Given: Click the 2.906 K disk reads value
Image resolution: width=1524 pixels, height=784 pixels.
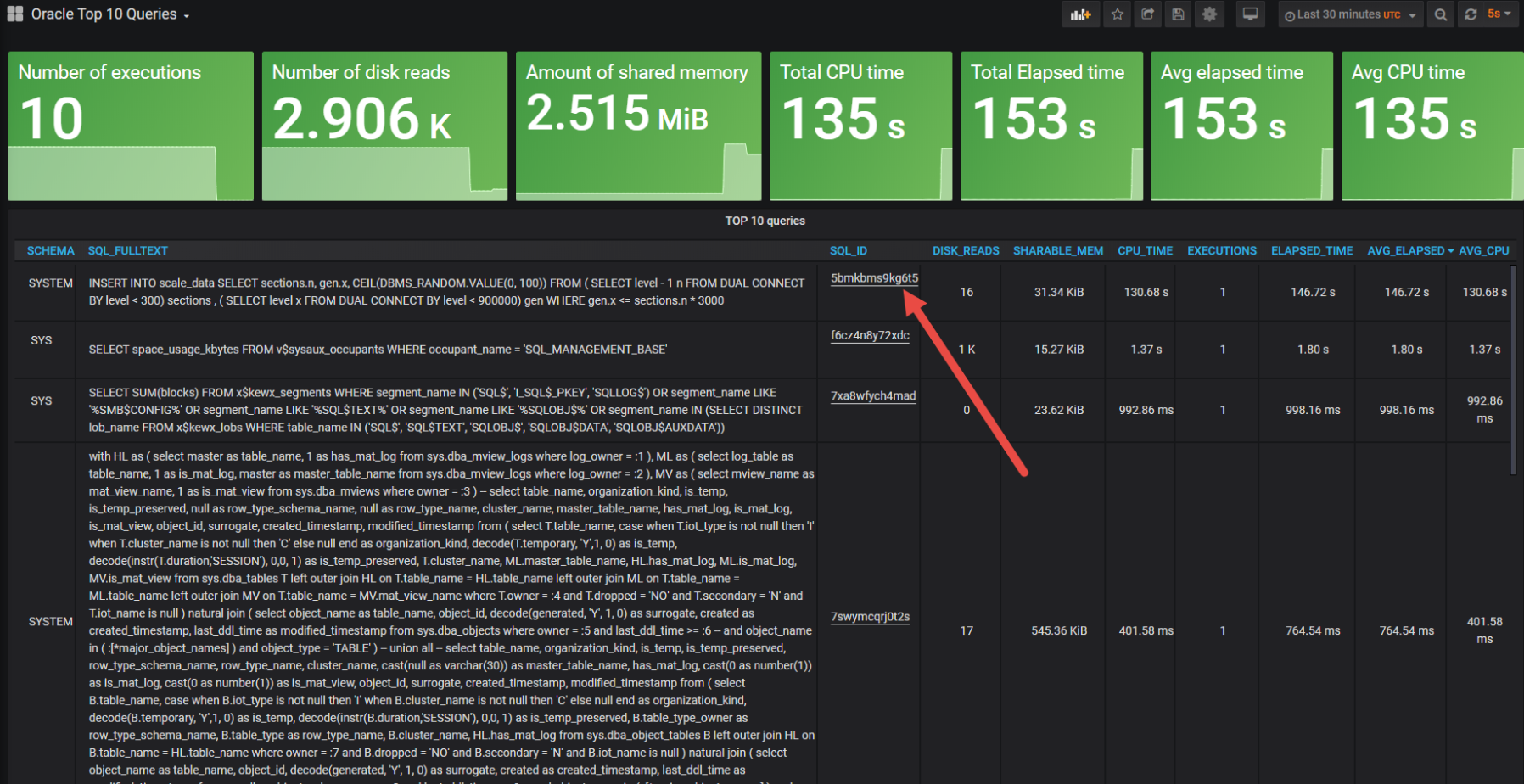Looking at the screenshot, I should (x=362, y=119).
